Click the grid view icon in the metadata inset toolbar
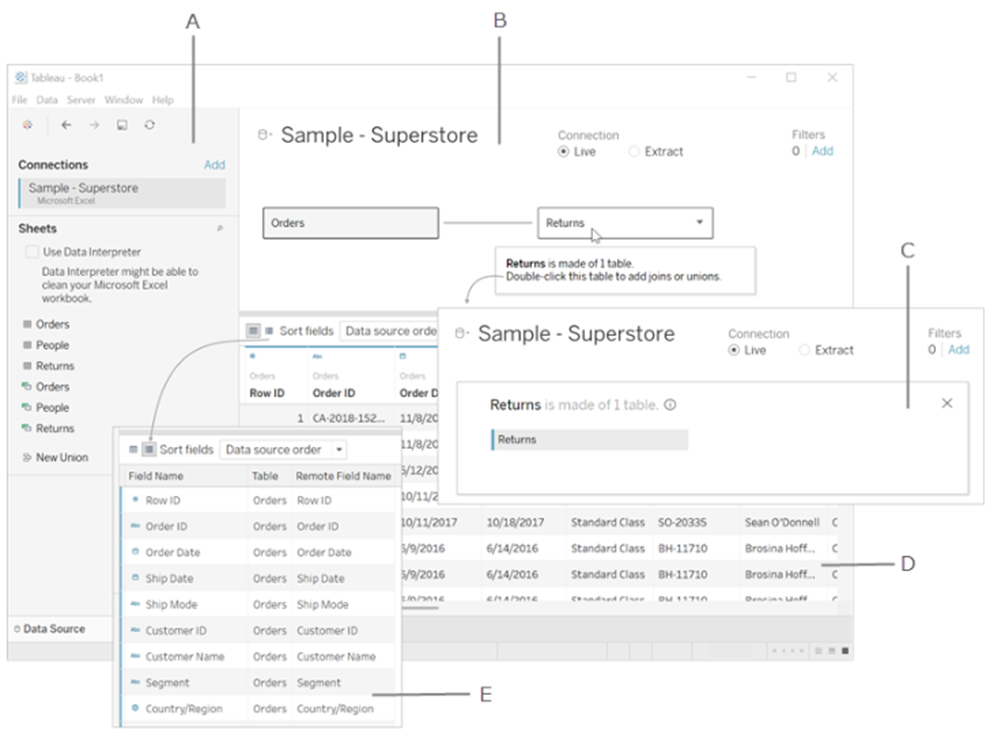 click(x=133, y=449)
